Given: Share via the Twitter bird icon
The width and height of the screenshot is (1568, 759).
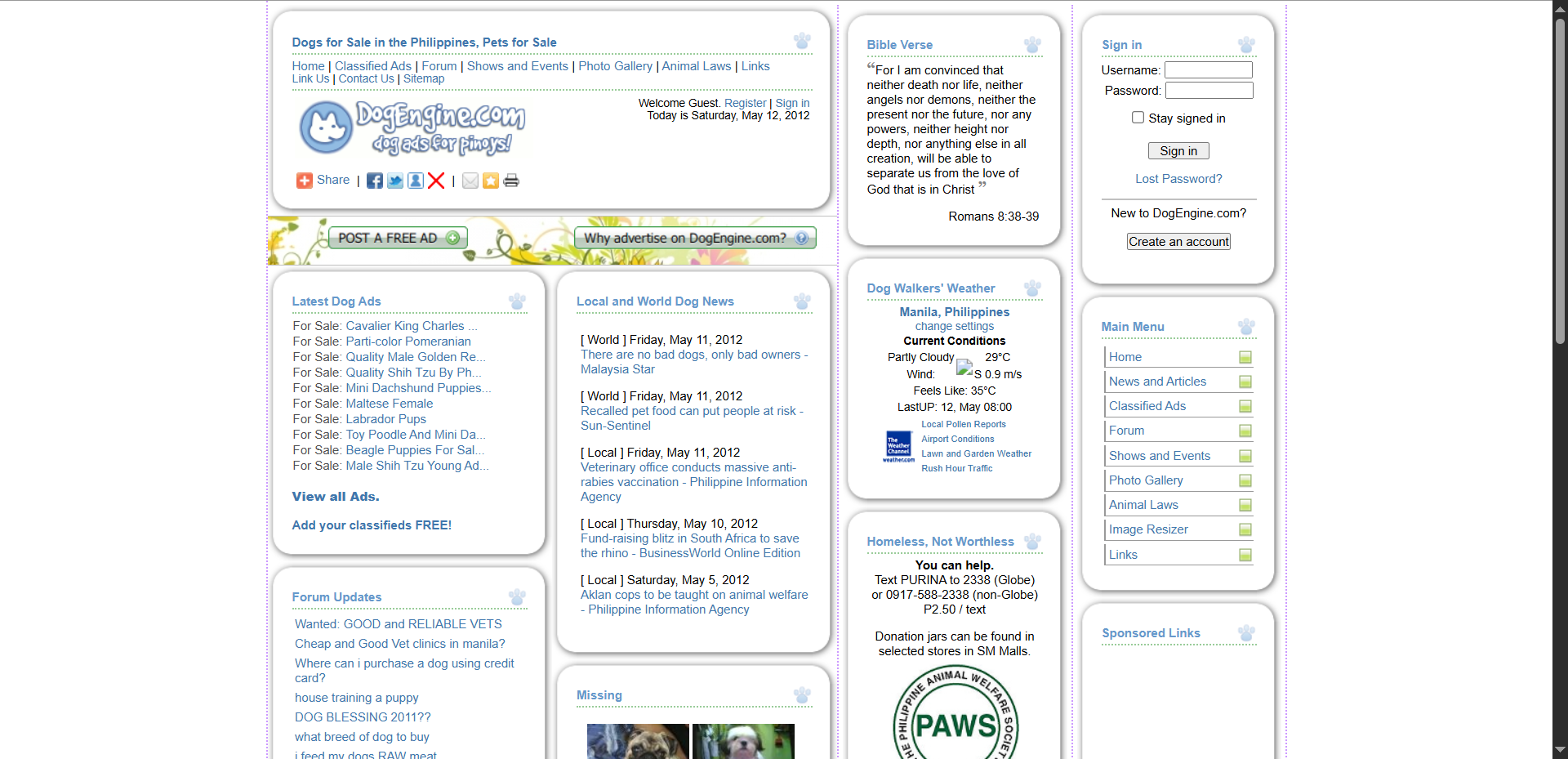Looking at the screenshot, I should point(395,181).
